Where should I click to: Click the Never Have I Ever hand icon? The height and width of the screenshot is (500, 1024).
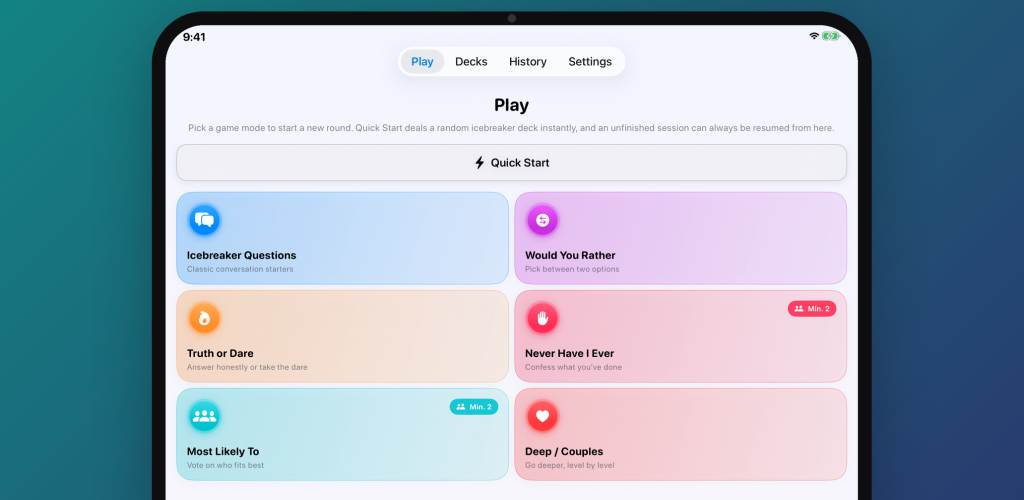[543, 318]
